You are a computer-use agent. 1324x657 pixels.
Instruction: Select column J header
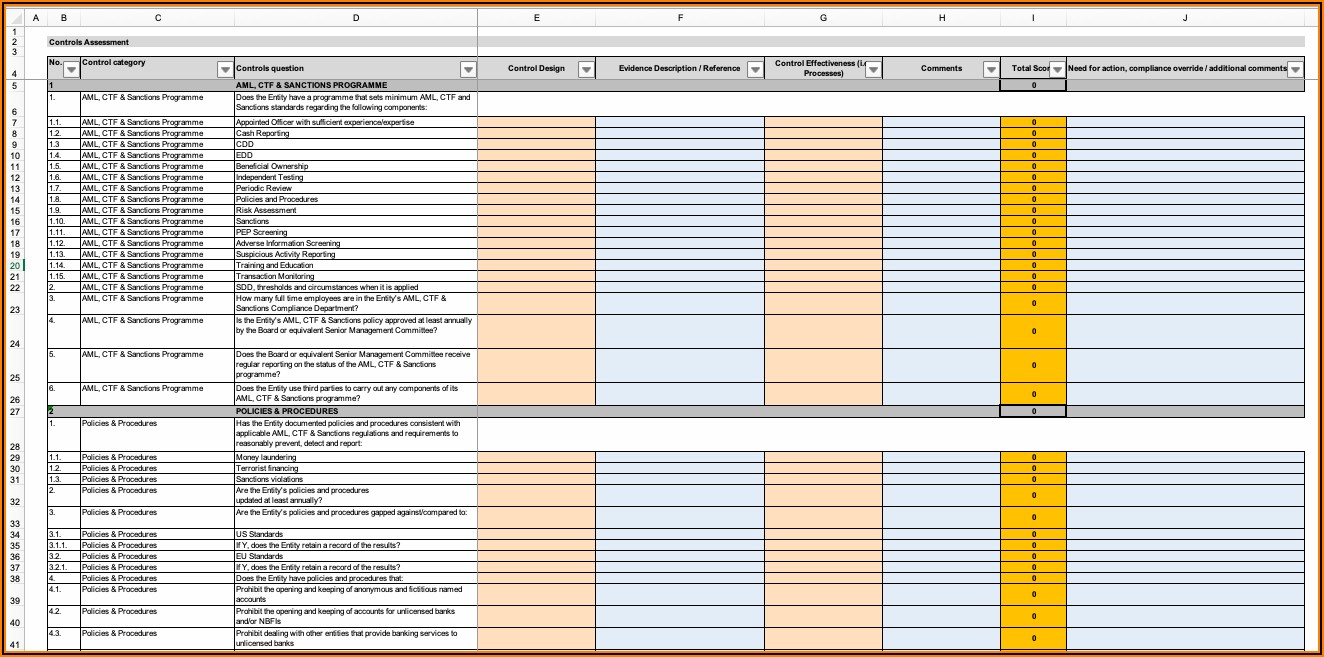[1185, 18]
